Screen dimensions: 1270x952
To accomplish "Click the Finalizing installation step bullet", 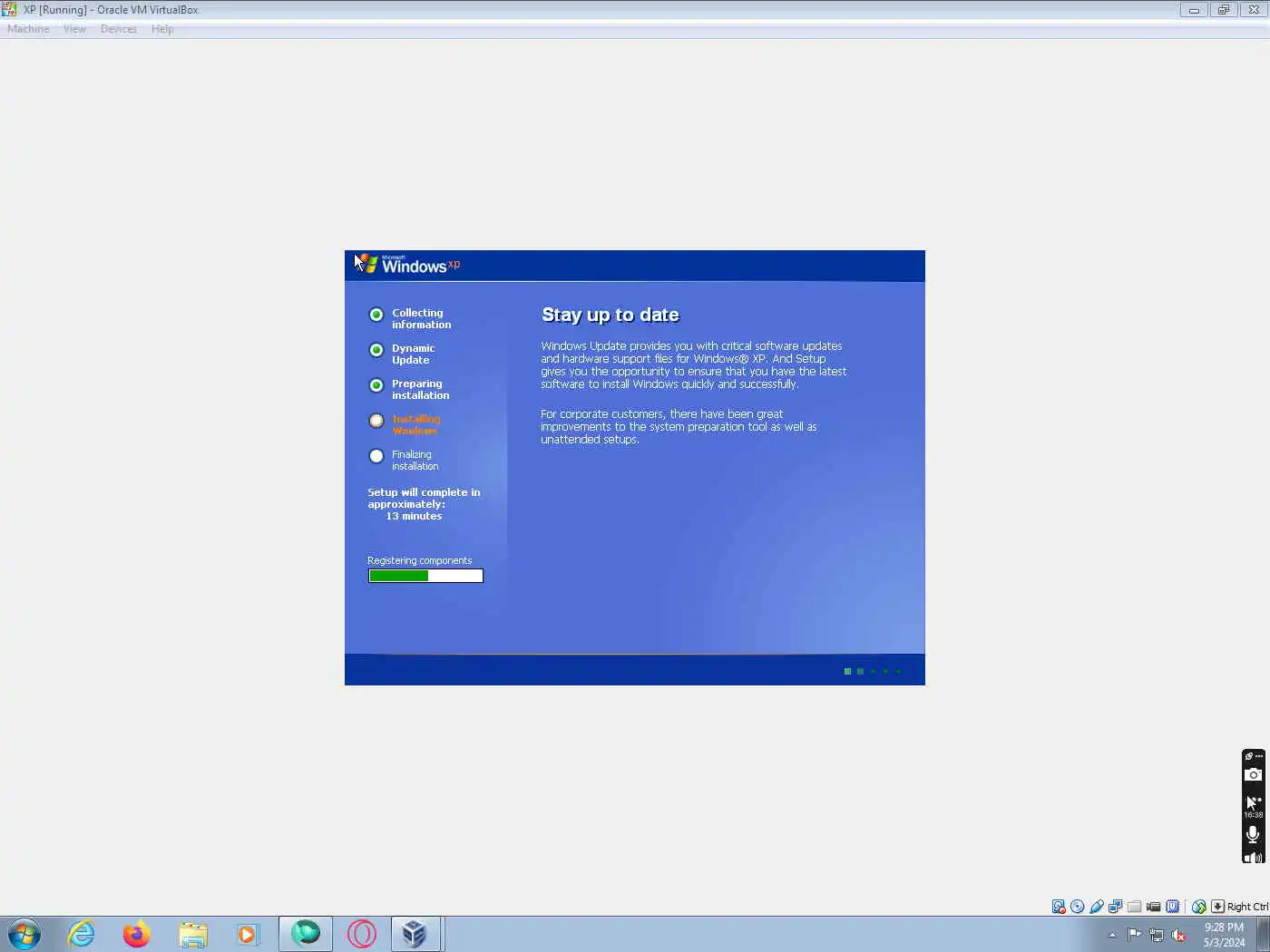I will point(376,456).
